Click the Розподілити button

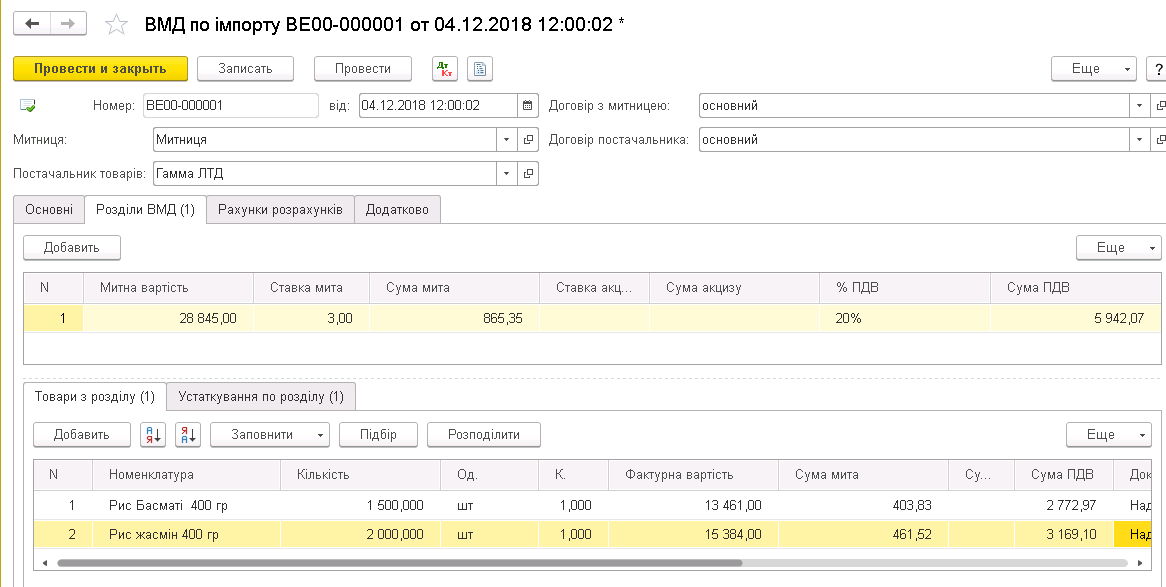tap(483, 435)
